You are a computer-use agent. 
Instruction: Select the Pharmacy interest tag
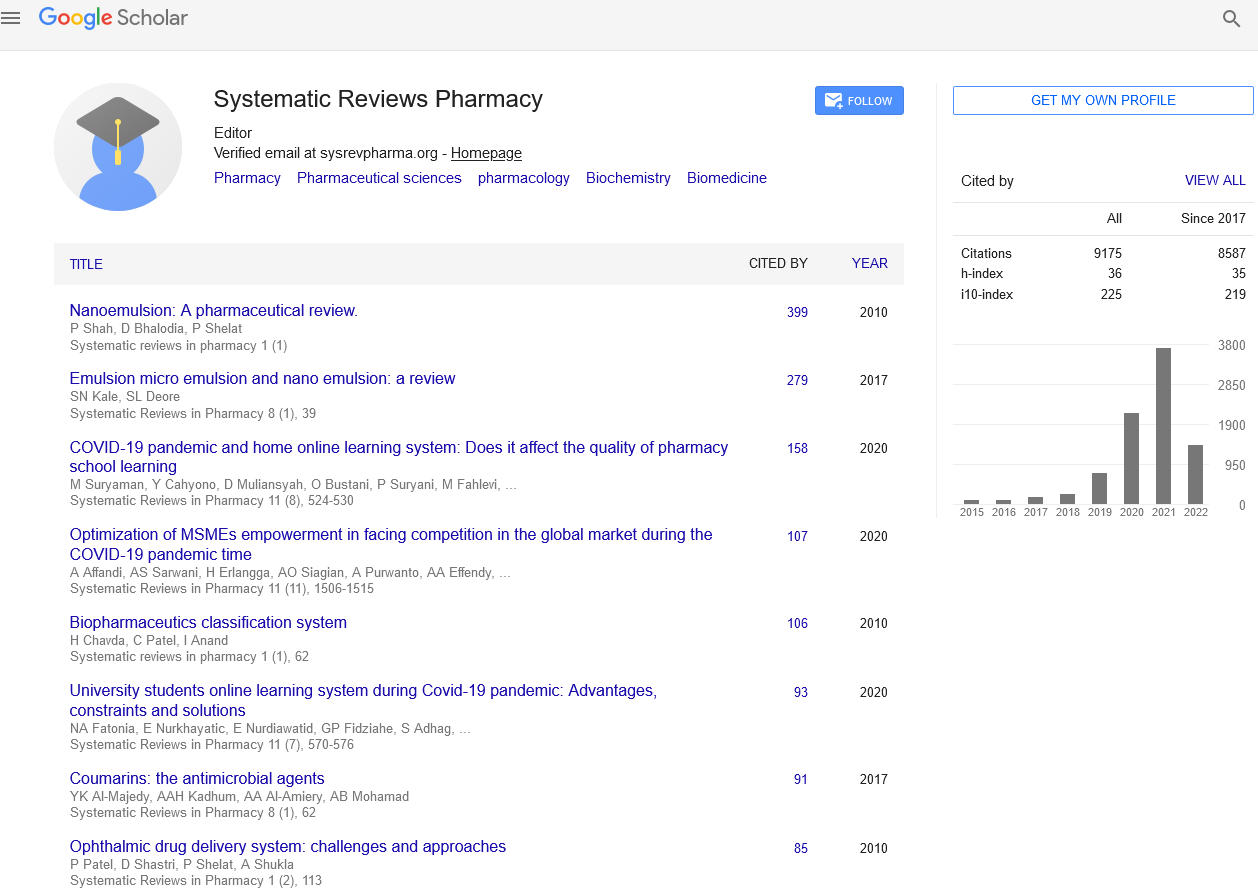point(247,178)
